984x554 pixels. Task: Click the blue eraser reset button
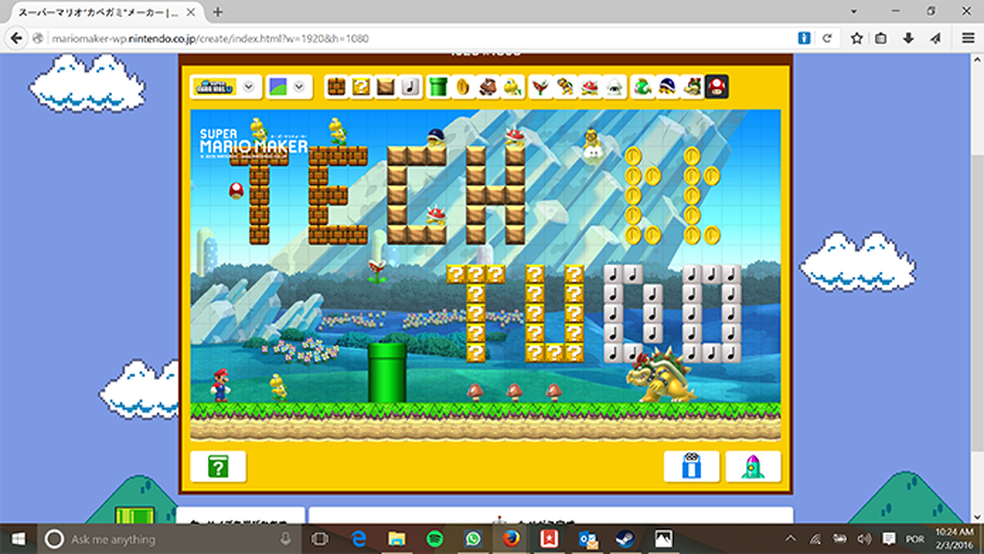point(691,467)
